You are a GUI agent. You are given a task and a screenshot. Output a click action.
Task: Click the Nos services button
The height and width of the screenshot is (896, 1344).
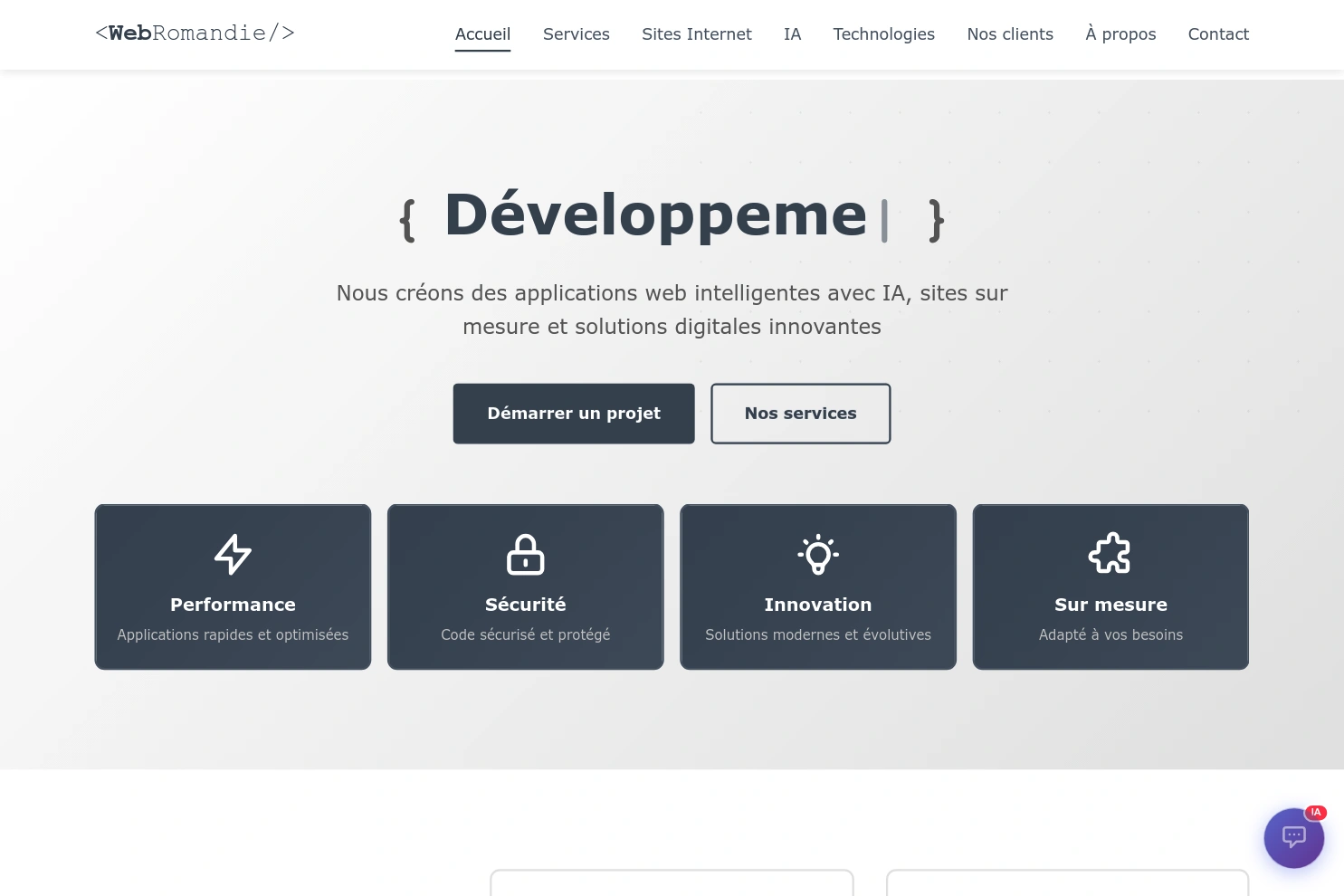[x=800, y=414]
